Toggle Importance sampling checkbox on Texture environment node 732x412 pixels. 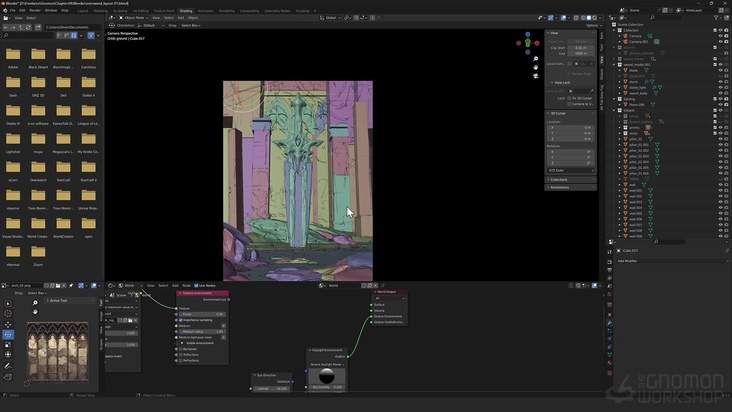tap(181, 320)
